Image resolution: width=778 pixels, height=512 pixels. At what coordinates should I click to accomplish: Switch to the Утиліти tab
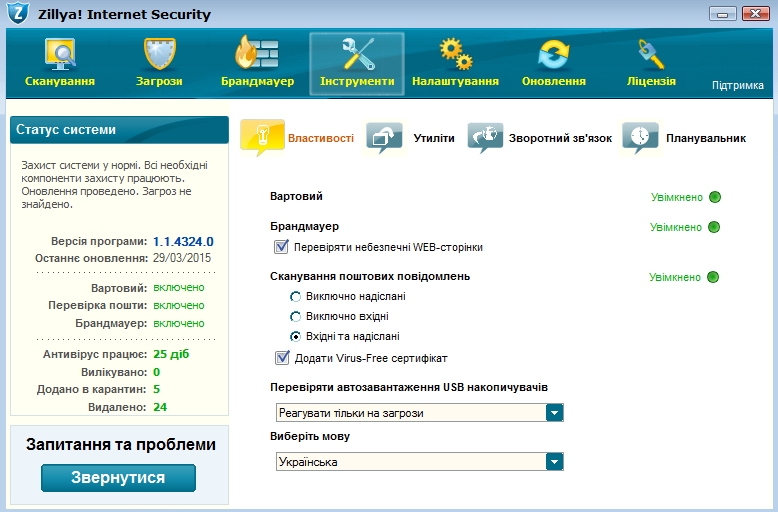(x=410, y=138)
